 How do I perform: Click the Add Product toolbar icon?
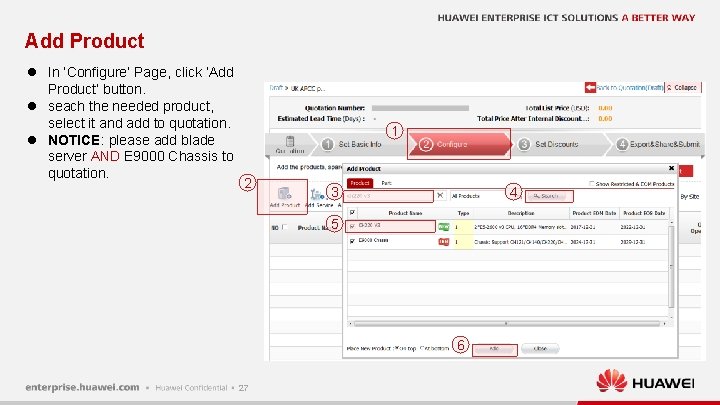coord(284,194)
